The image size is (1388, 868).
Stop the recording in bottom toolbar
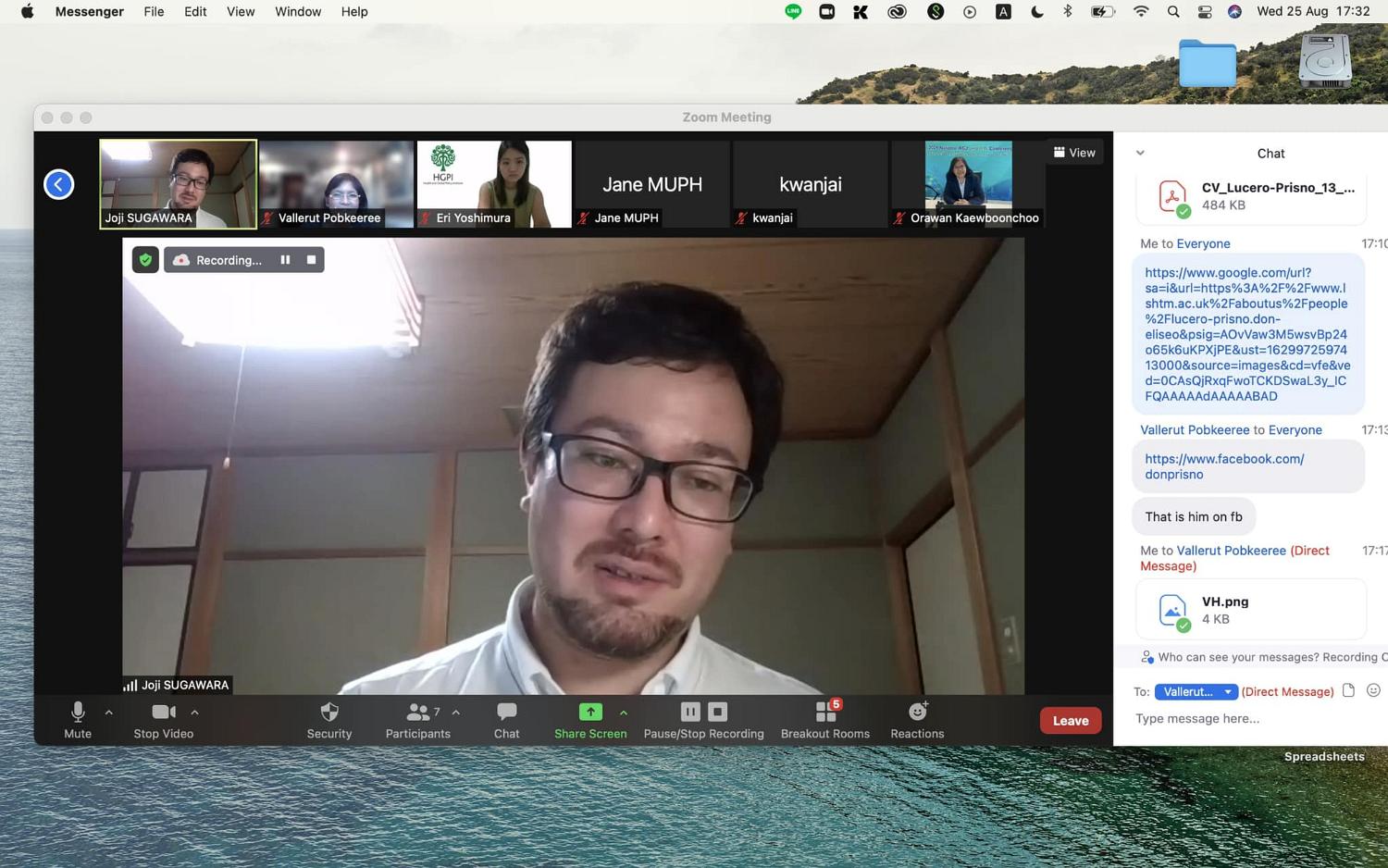(718, 712)
